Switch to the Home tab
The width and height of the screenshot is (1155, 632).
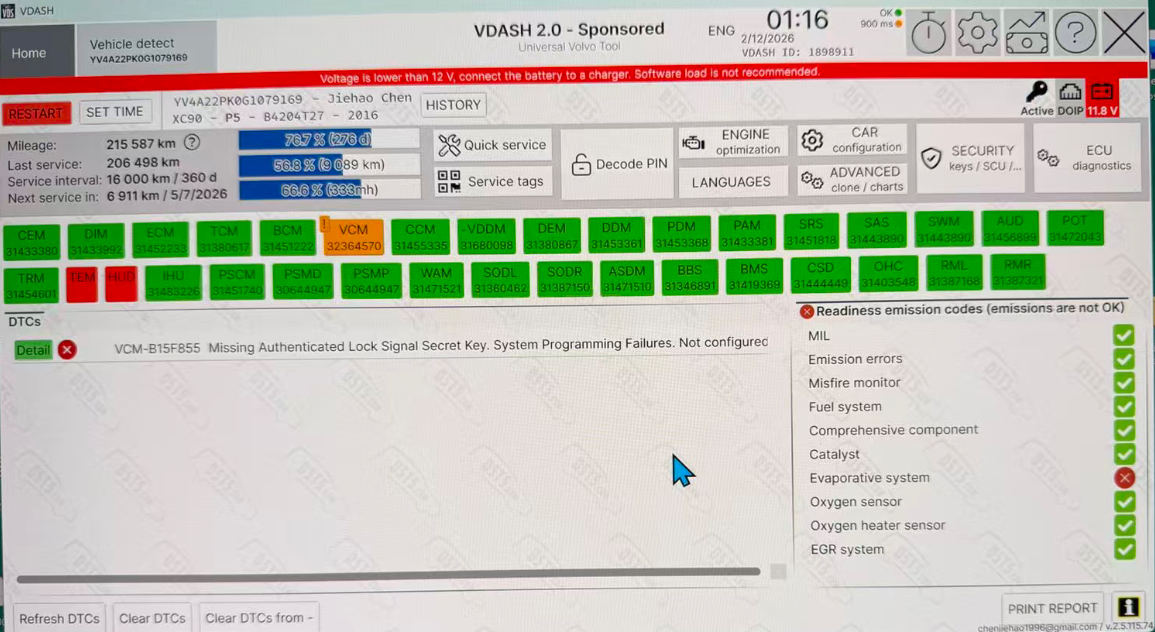pos(29,53)
